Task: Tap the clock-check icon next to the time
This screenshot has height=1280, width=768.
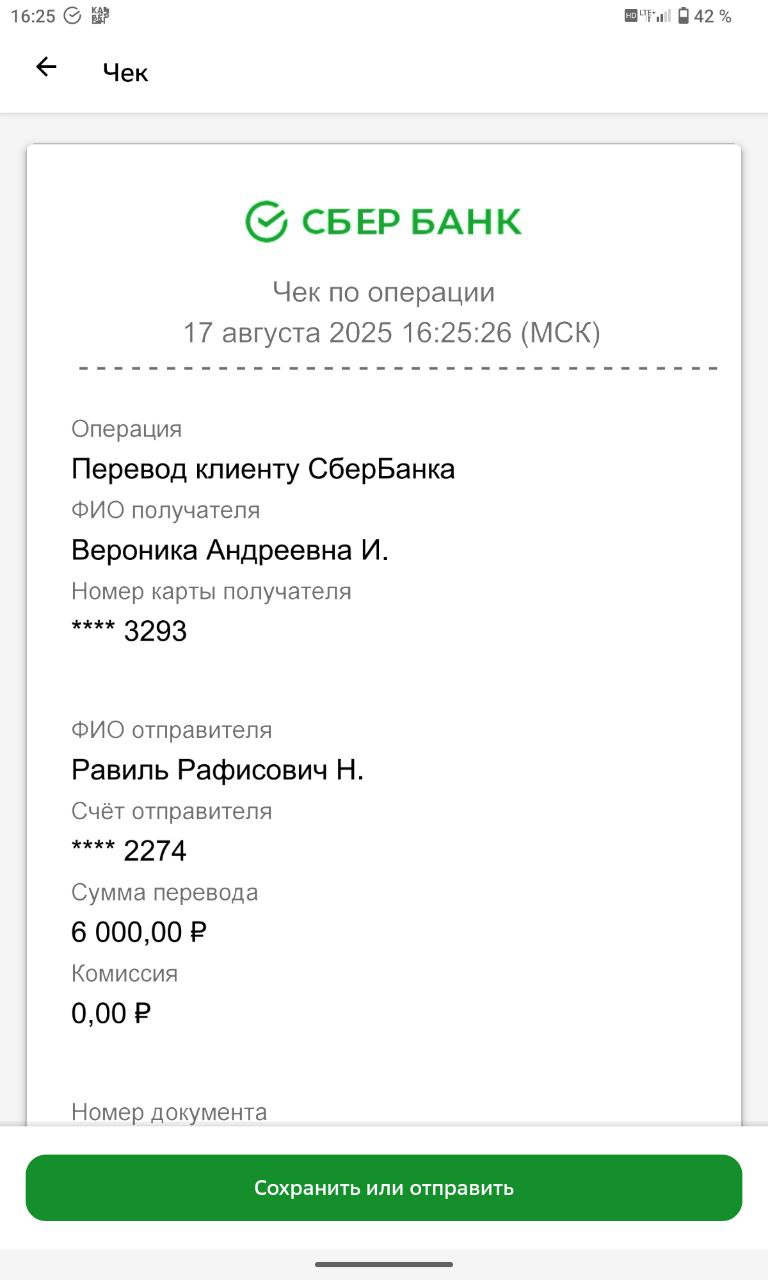Action: (x=72, y=16)
